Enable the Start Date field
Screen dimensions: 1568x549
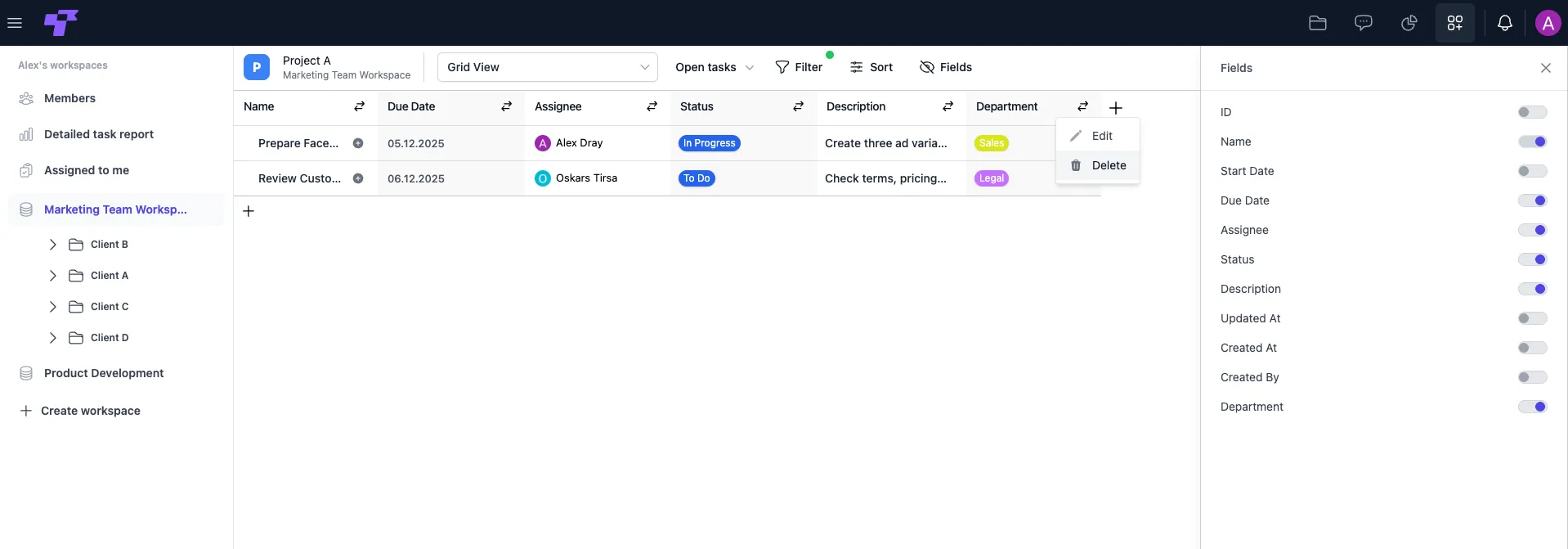(x=1532, y=171)
